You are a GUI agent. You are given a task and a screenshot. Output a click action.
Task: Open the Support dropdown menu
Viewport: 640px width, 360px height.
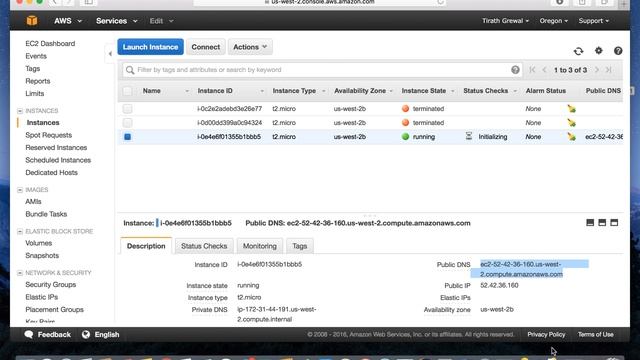593,21
